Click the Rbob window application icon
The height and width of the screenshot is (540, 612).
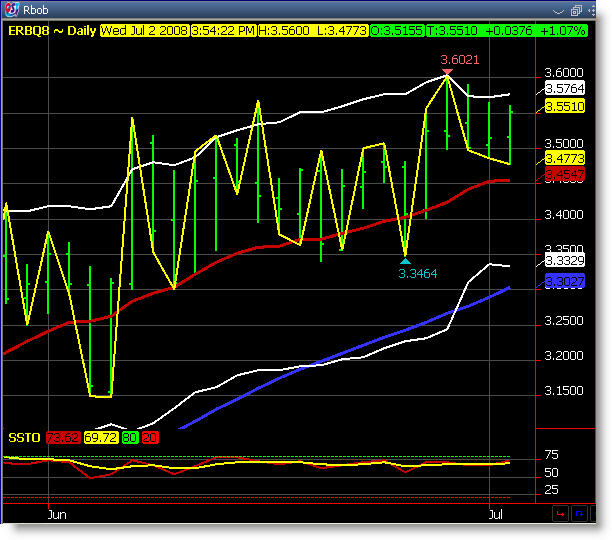click(x=12, y=9)
